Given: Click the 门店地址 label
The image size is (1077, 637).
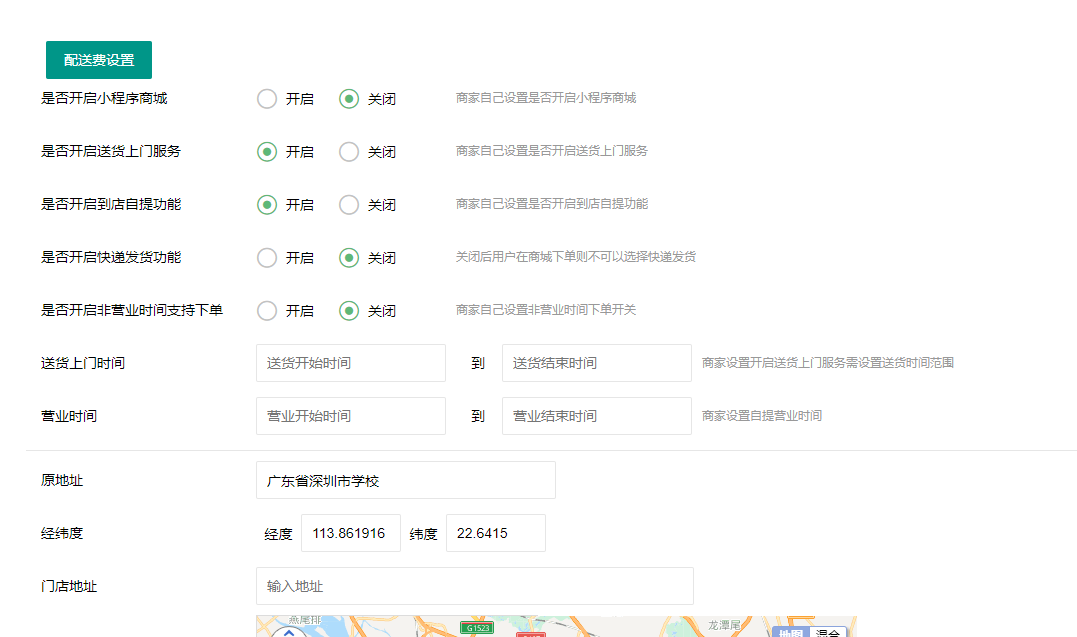Looking at the screenshot, I should 69,586.
